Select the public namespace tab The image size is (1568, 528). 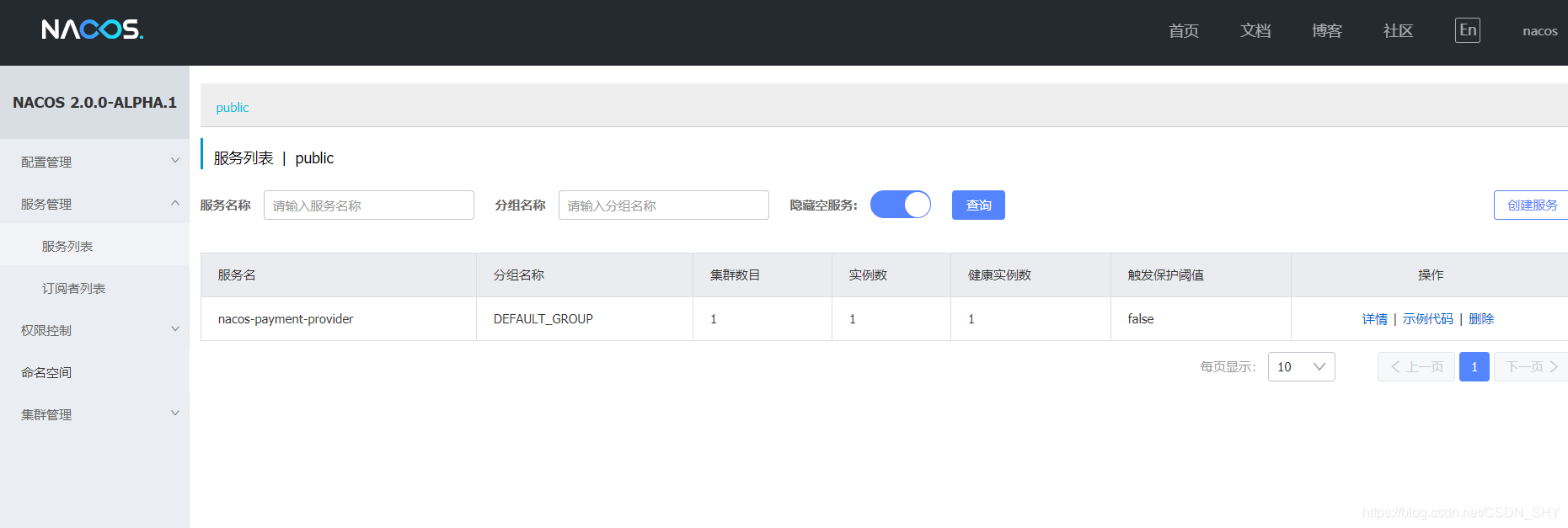[x=233, y=108]
